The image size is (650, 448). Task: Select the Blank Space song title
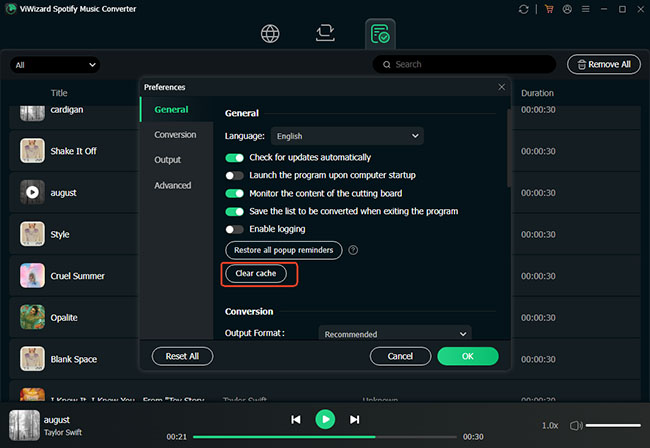coord(73,359)
